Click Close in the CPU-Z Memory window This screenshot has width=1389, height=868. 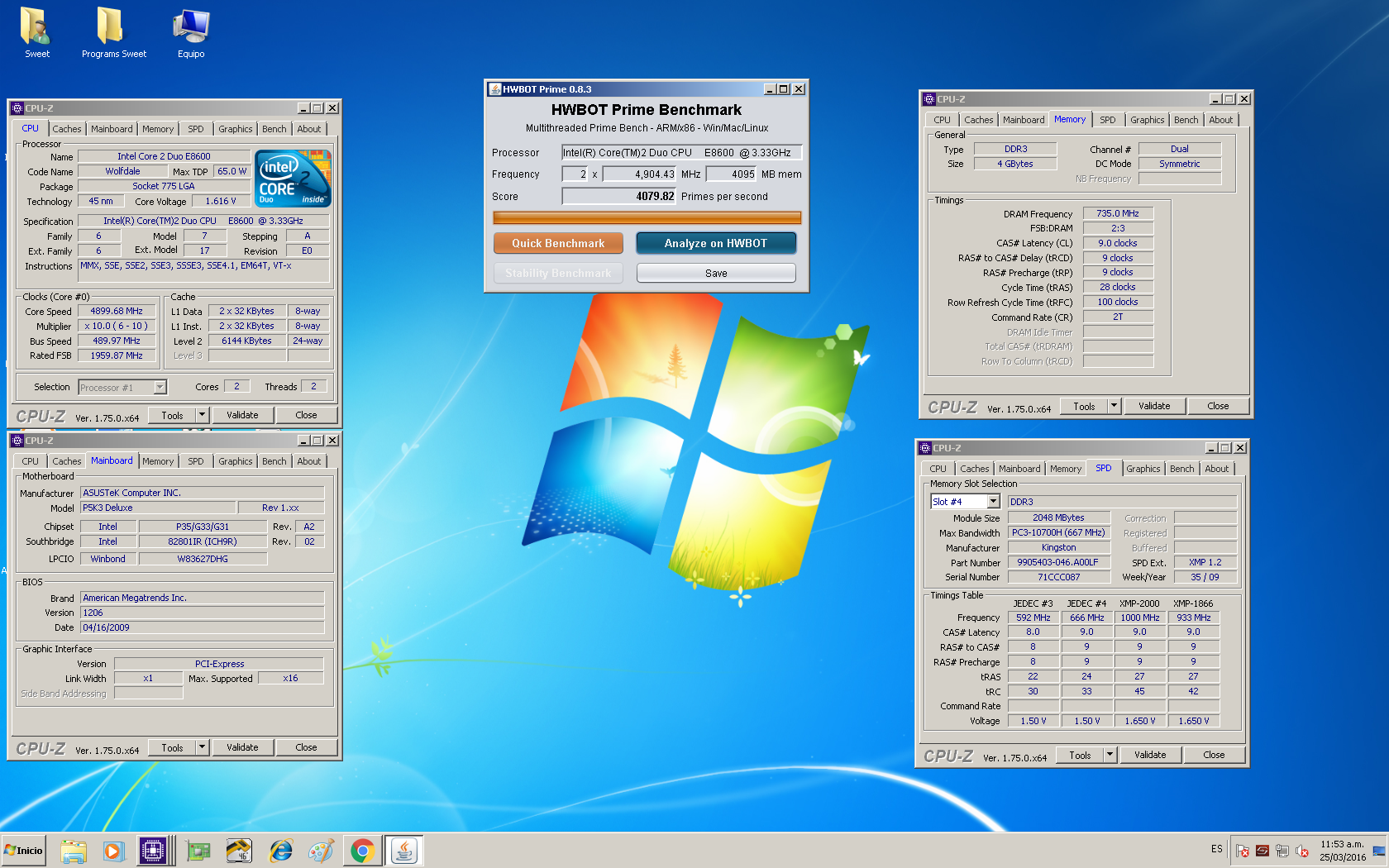[x=1218, y=406]
